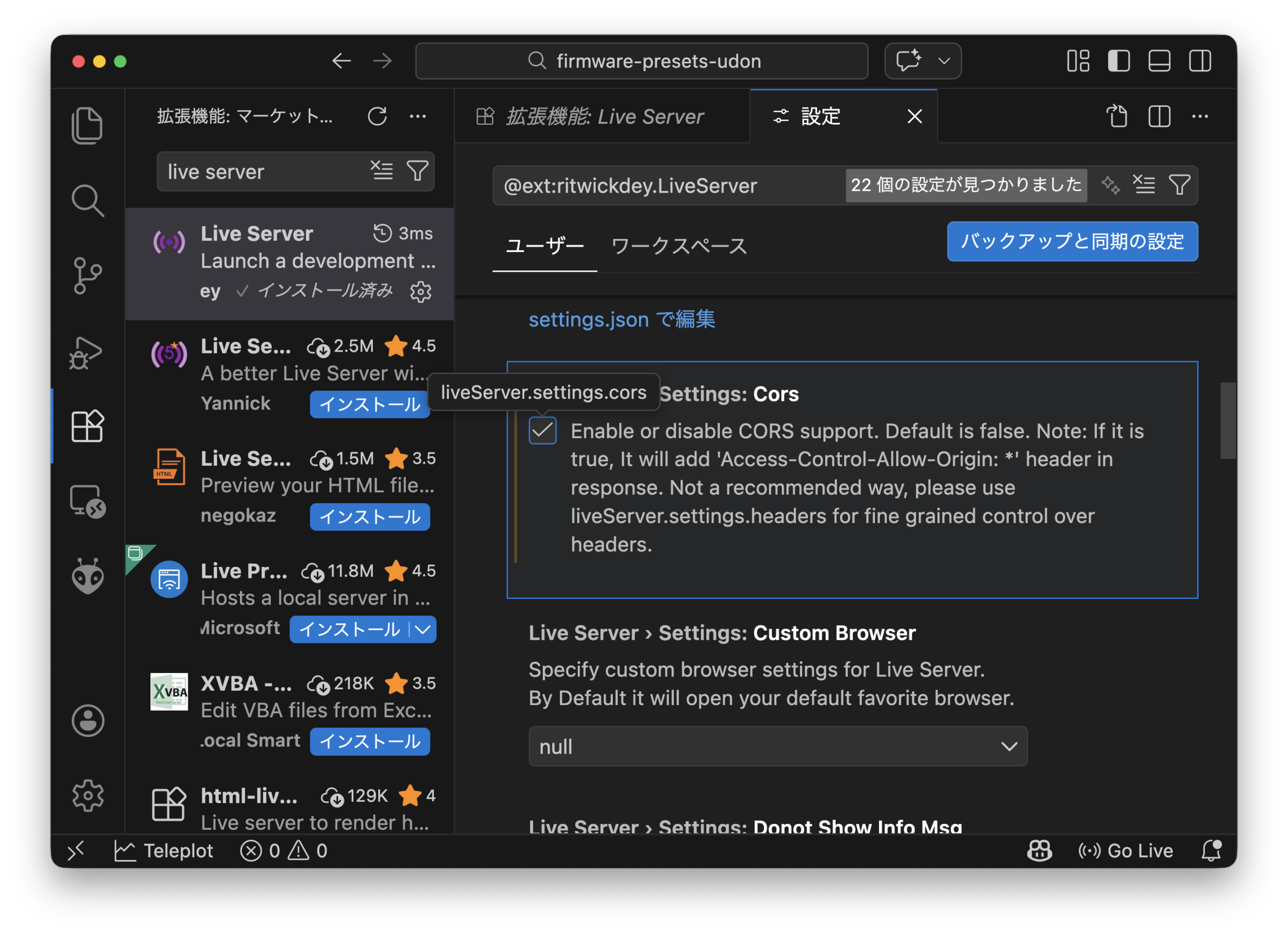The image size is (1288, 935).
Task: Click Go Live in status bar
Action: 1126,851
